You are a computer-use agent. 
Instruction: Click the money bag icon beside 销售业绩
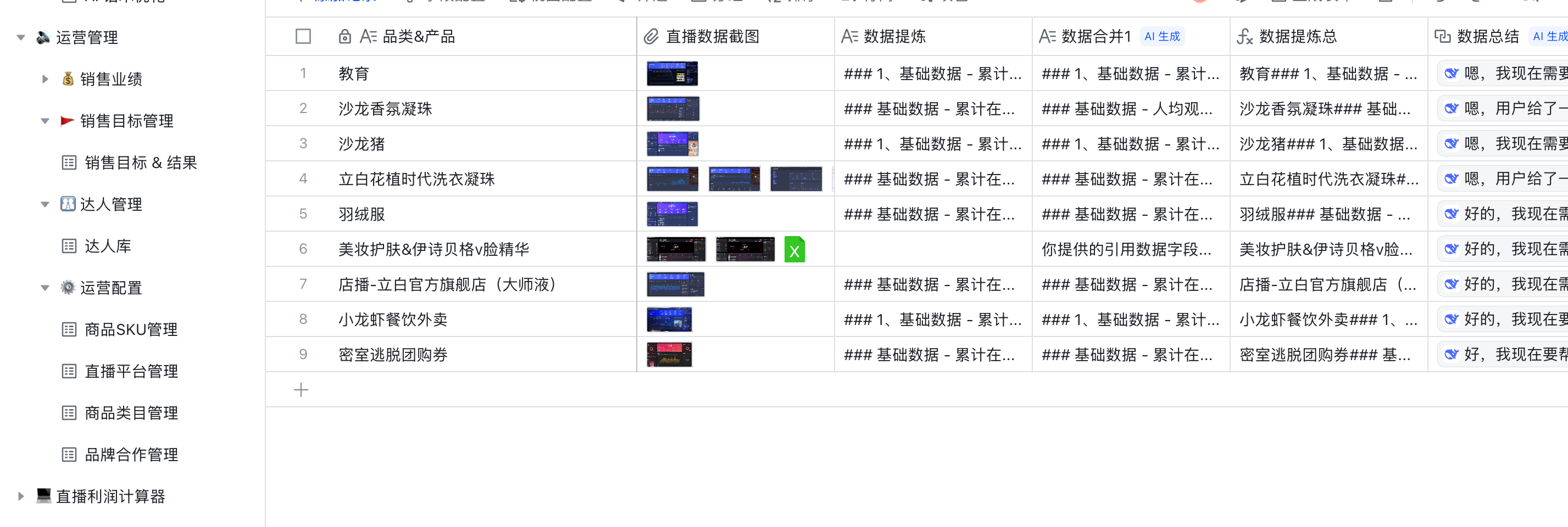point(68,78)
